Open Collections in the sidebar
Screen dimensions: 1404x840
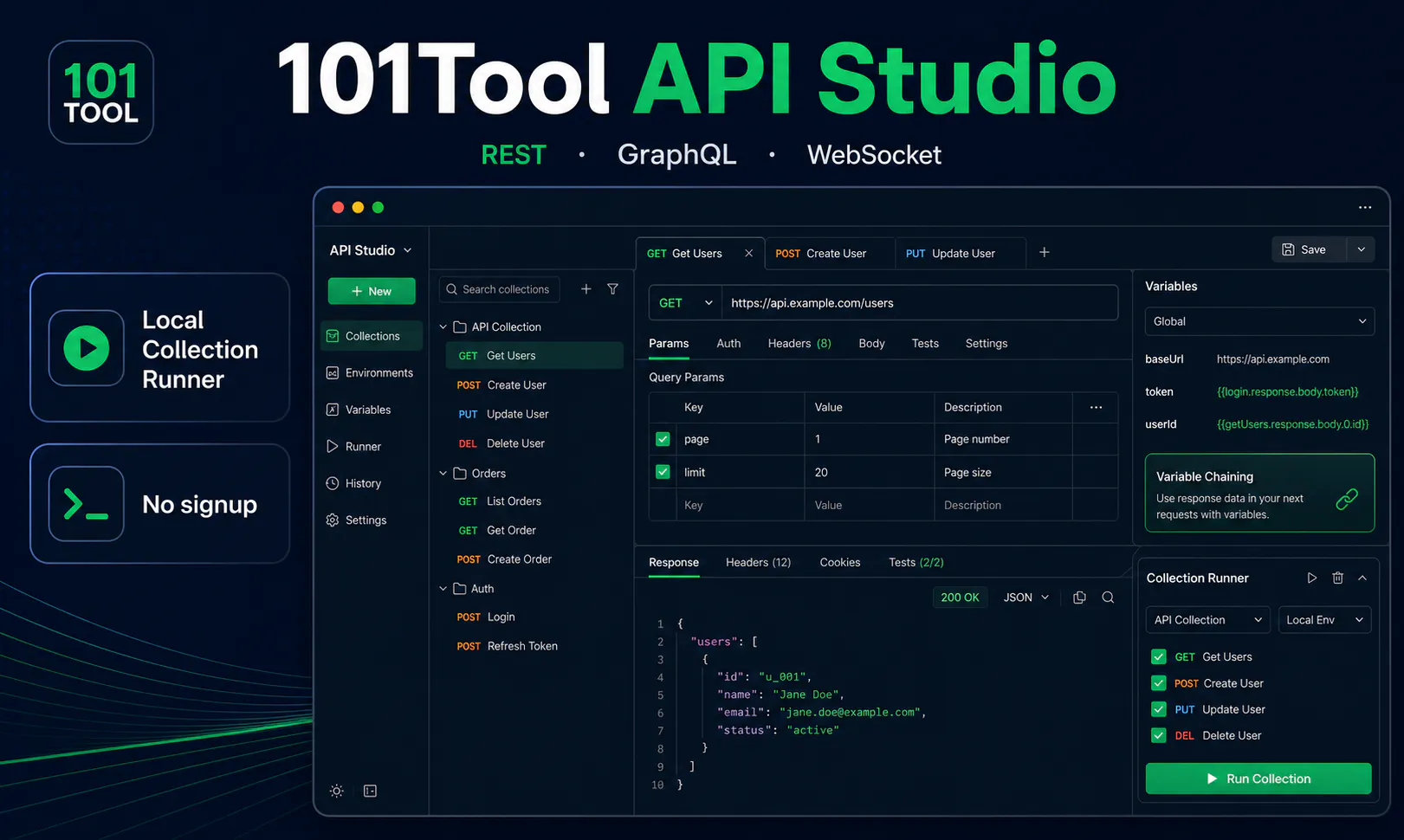(372, 336)
